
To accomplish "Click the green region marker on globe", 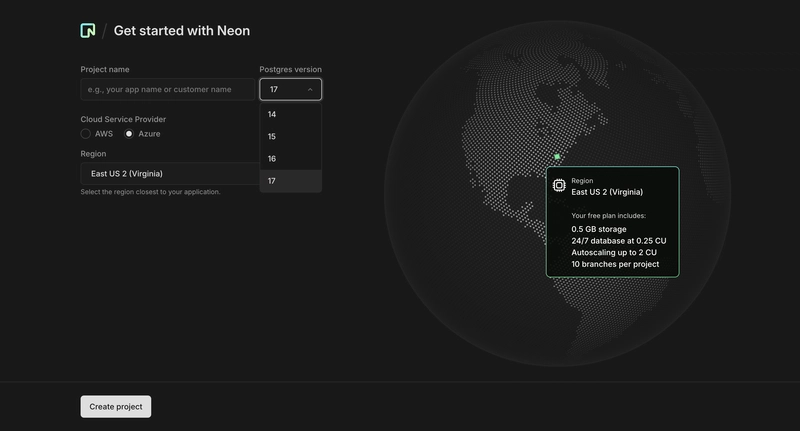I will tap(557, 157).
